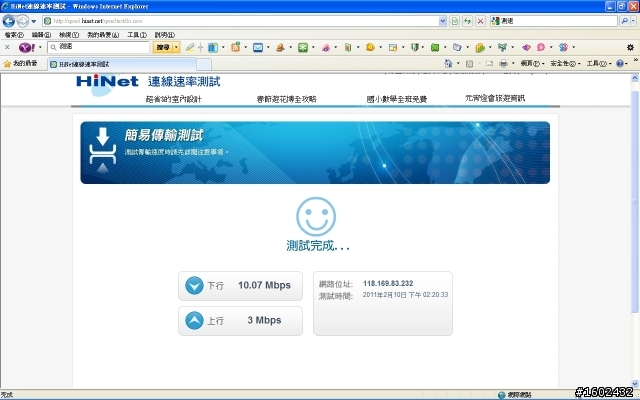Viewport: 640px width, 400px height.
Task: Open the 說明(H) menu
Action: [x=164, y=35]
